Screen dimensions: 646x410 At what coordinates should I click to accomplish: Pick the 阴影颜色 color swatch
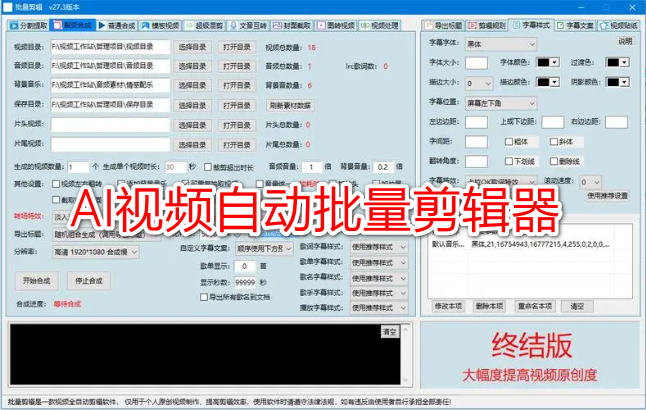pyautogui.click(x=617, y=82)
